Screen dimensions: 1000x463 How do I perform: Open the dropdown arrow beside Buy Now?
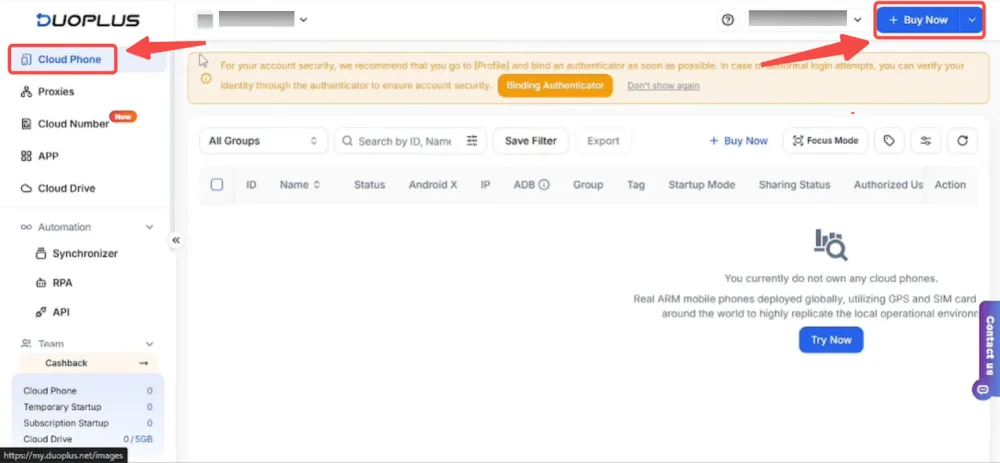(972, 20)
